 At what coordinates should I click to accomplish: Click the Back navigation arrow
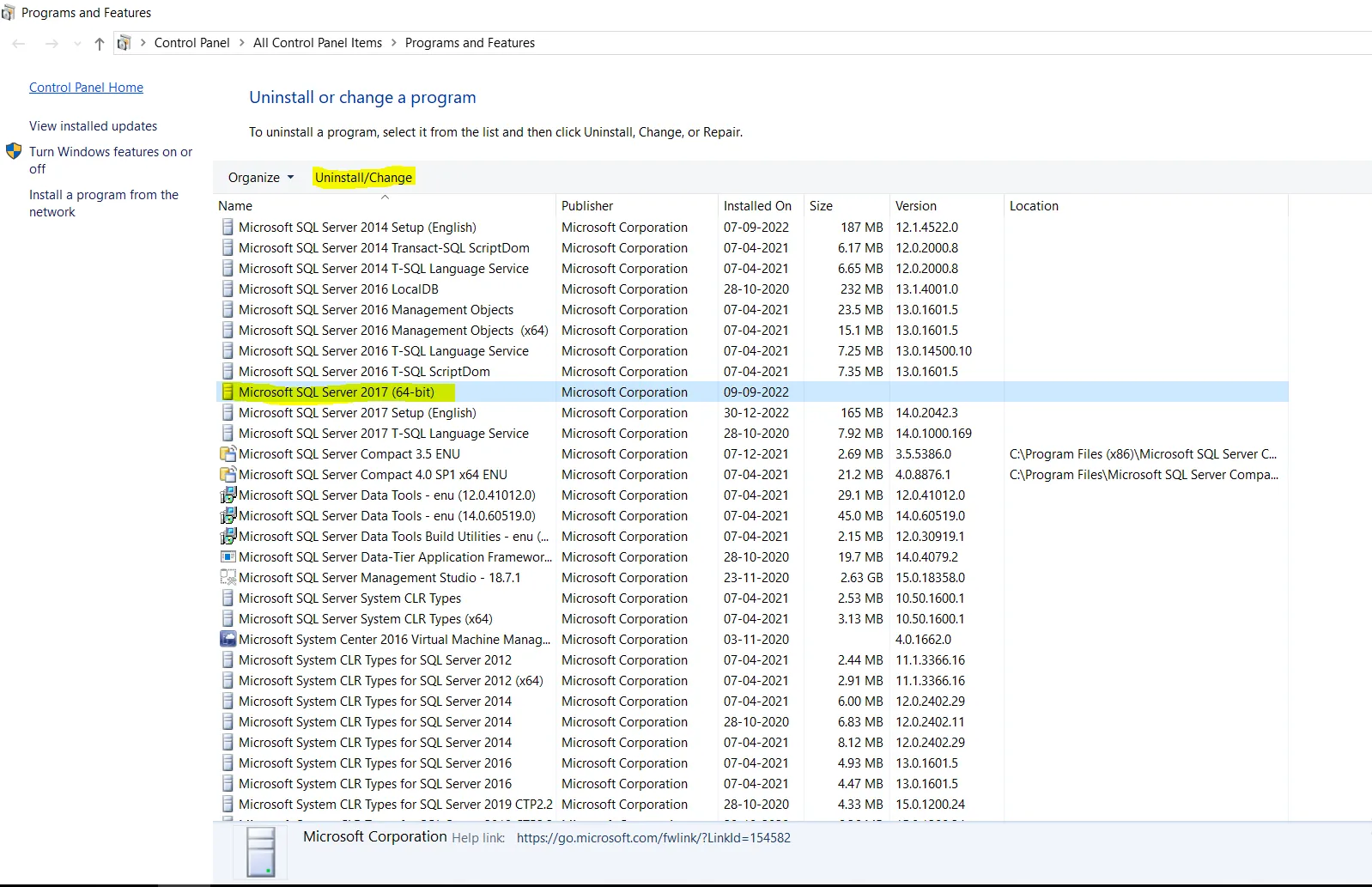19,43
